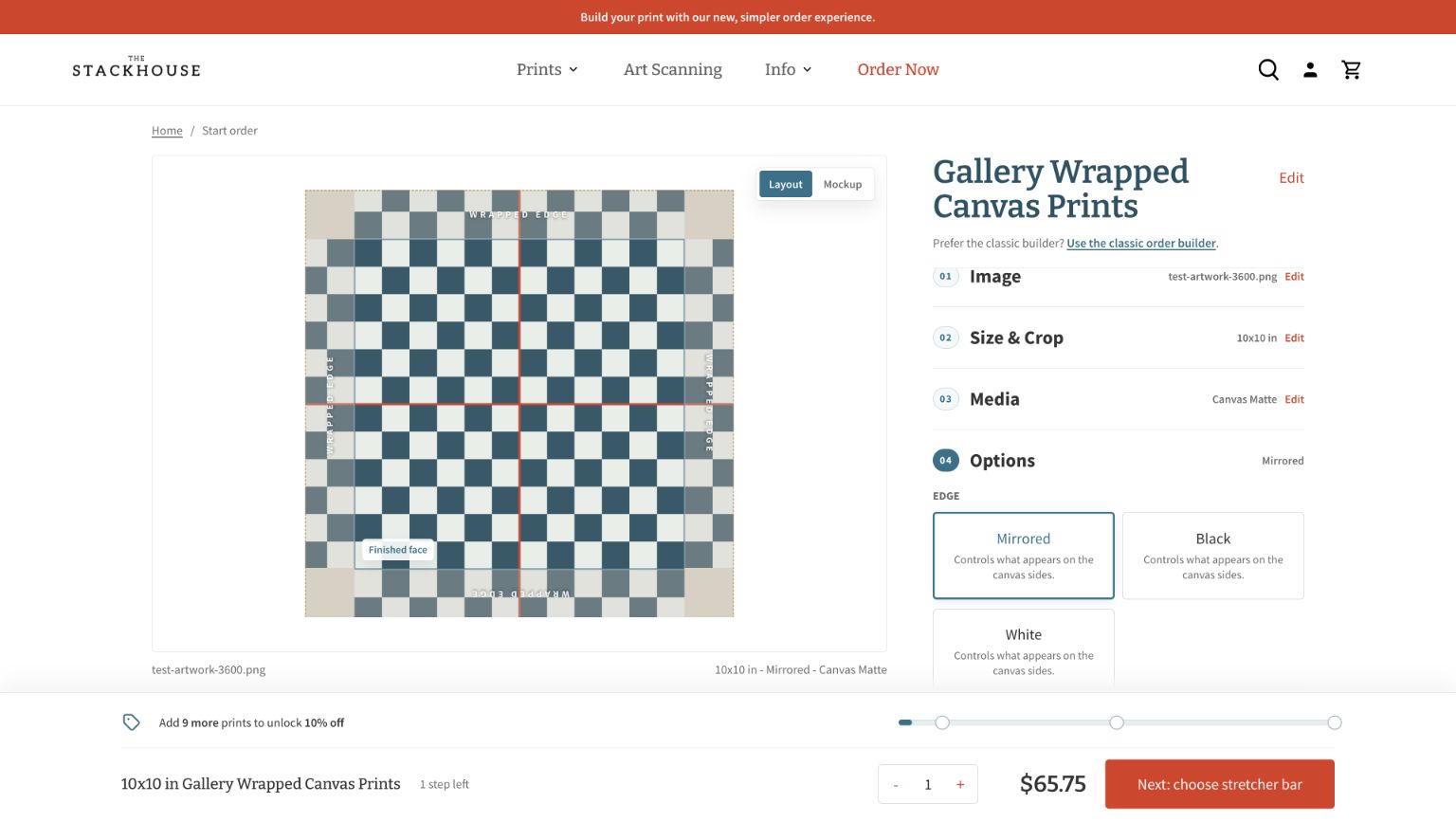Click Next: choose stretcher bar
The height and width of the screenshot is (822, 1456).
(1220, 784)
